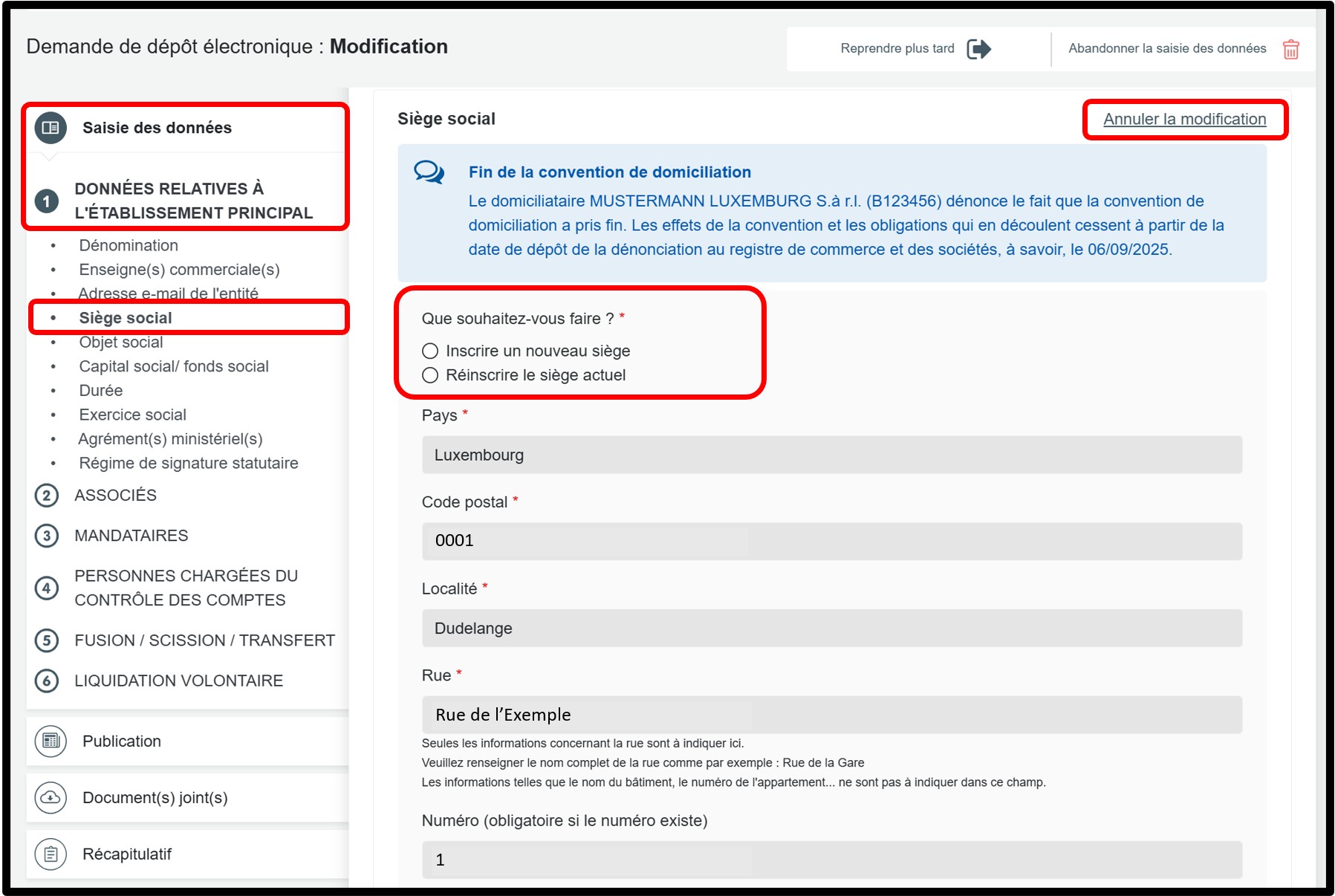The image size is (1335, 896).
Task: Click the Code postal field
Action: click(x=831, y=541)
